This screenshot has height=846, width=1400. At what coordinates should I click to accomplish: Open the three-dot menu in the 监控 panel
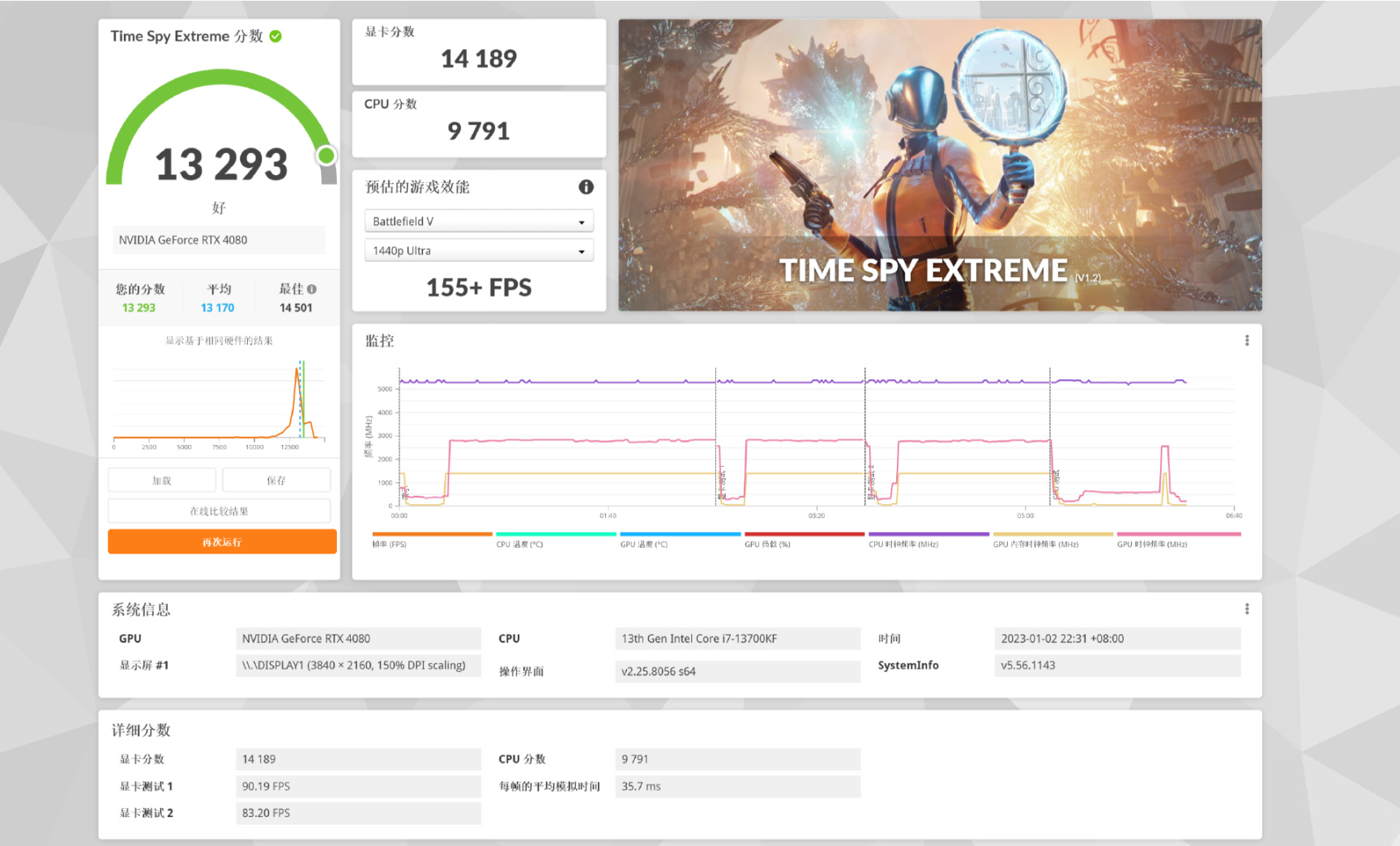1247,341
